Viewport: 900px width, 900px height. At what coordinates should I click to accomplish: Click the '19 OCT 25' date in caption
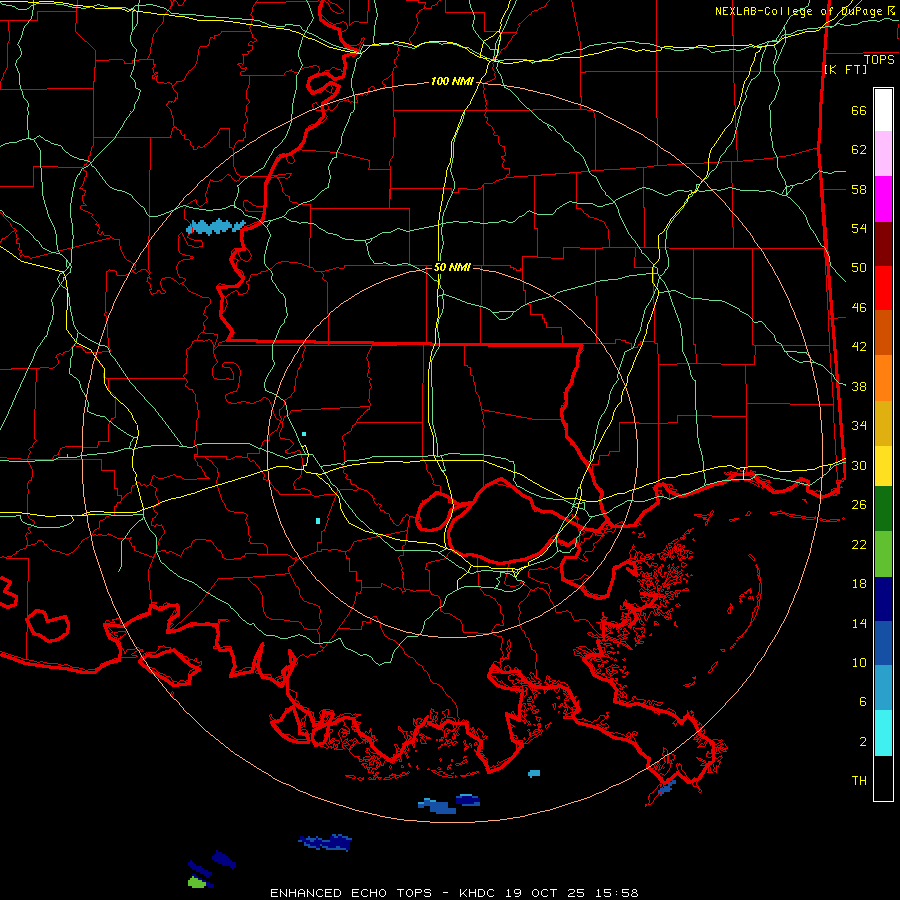pyautogui.click(x=546, y=893)
